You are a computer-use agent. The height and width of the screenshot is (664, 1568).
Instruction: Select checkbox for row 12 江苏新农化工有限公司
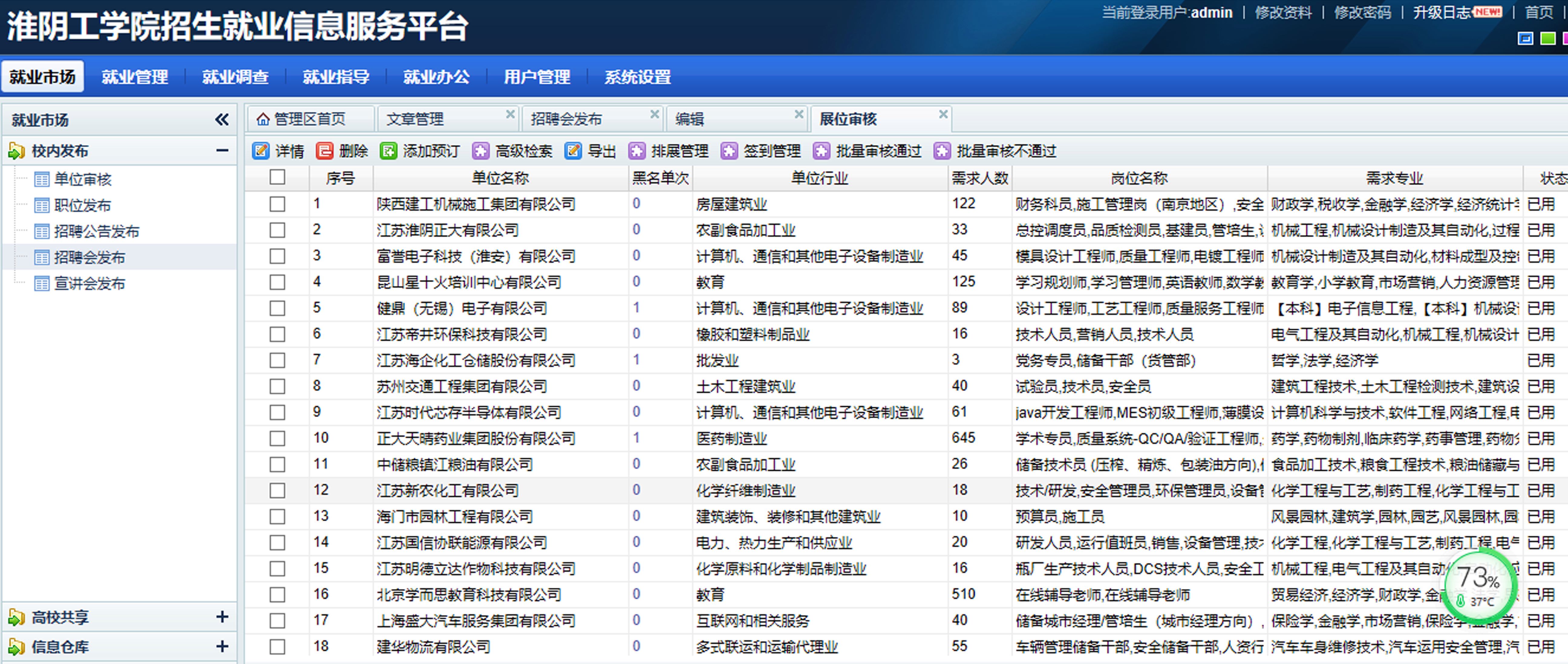[x=278, y=490]
